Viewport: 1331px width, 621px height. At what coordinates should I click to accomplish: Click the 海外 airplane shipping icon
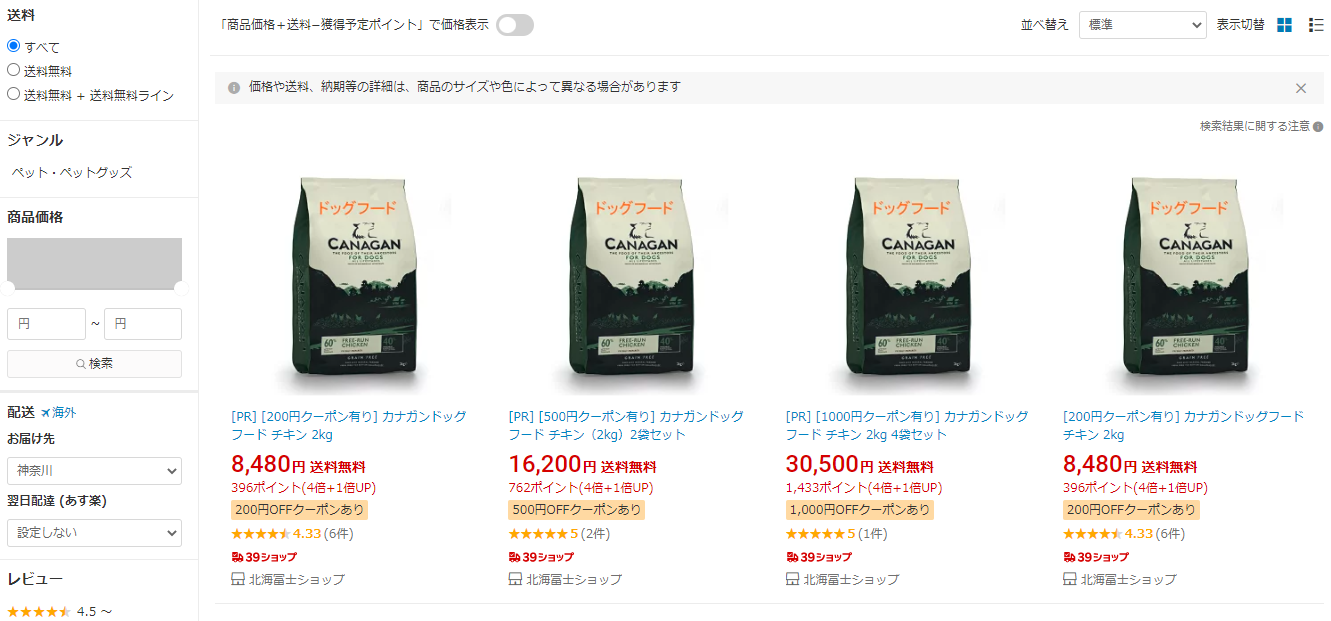coord(45,412)
